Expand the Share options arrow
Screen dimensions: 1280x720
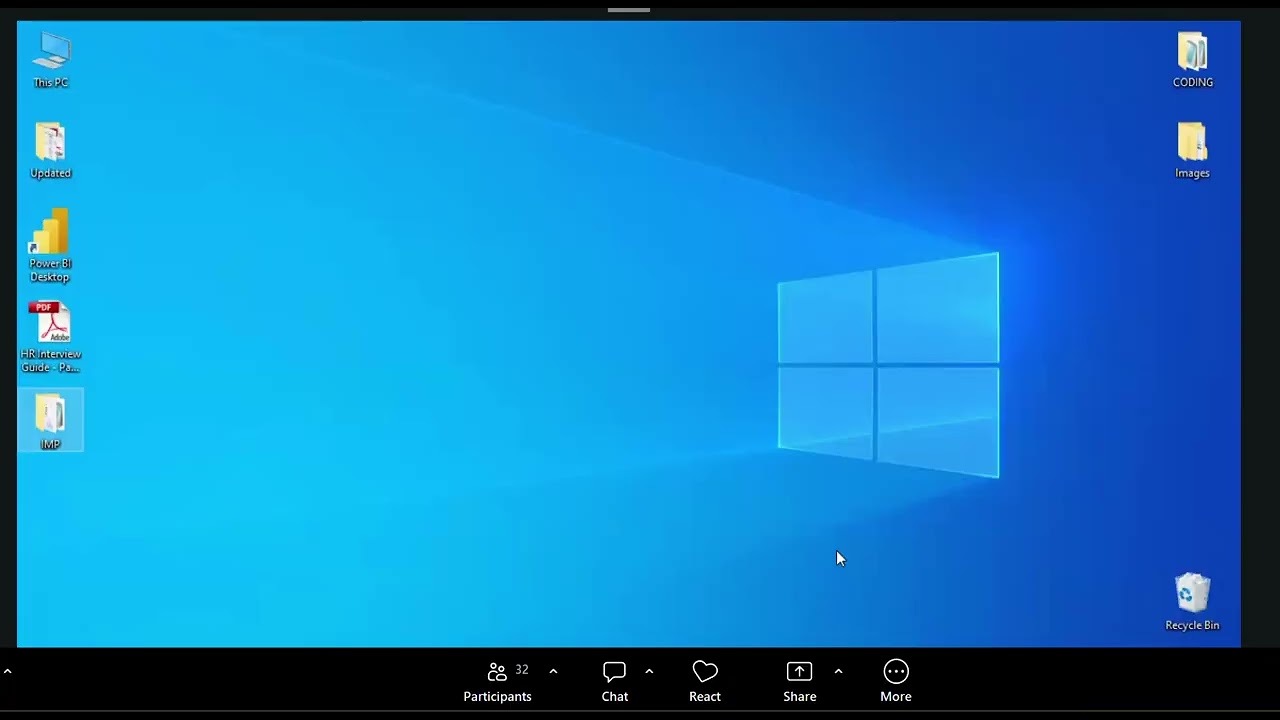(x=838, y=671)
